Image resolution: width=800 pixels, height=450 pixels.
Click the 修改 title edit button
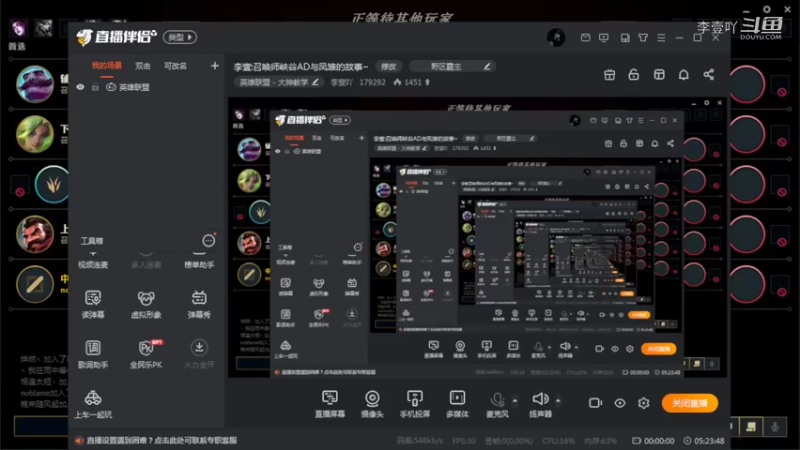tap(388, 66)
